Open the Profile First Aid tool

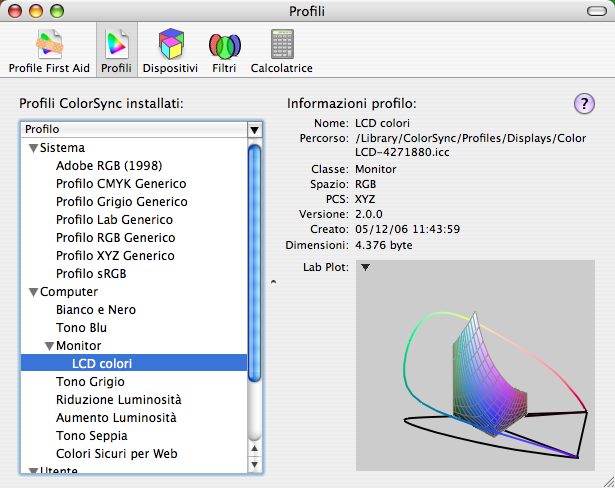coord(49,51)
